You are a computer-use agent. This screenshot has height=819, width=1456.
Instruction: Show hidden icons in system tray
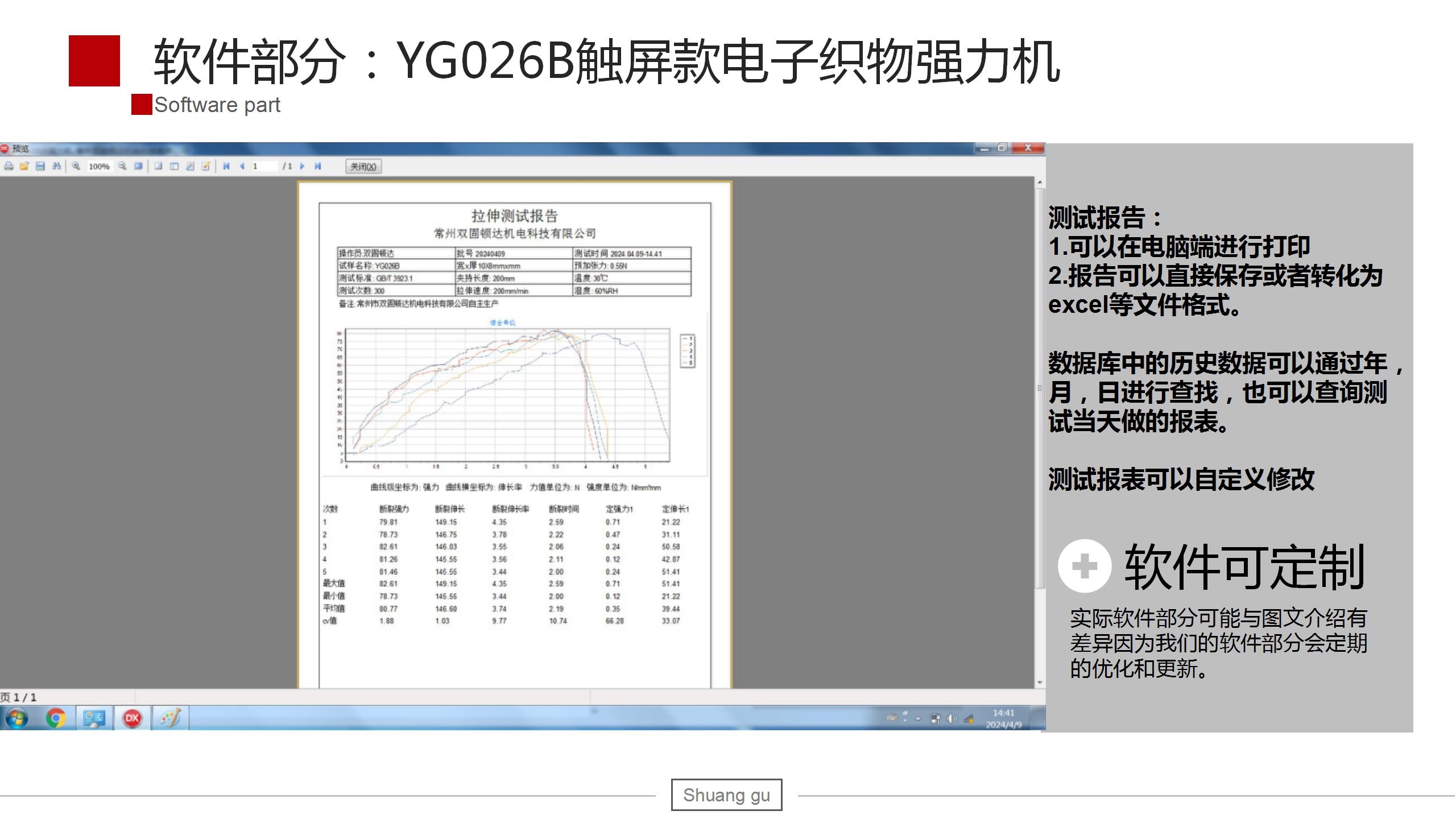918,719
